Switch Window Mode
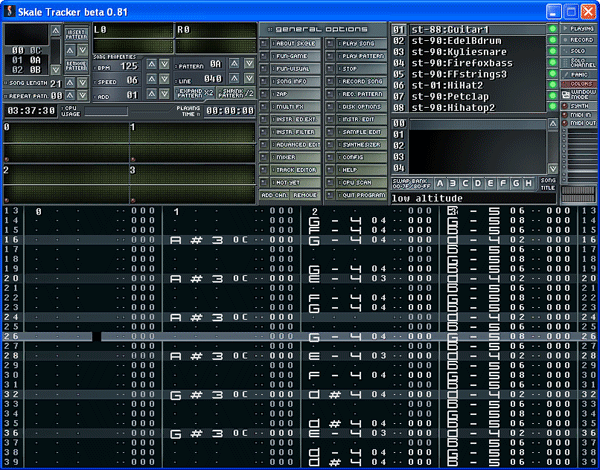The height and width of the screenshot is (470, 600). (x=578, y=94)
